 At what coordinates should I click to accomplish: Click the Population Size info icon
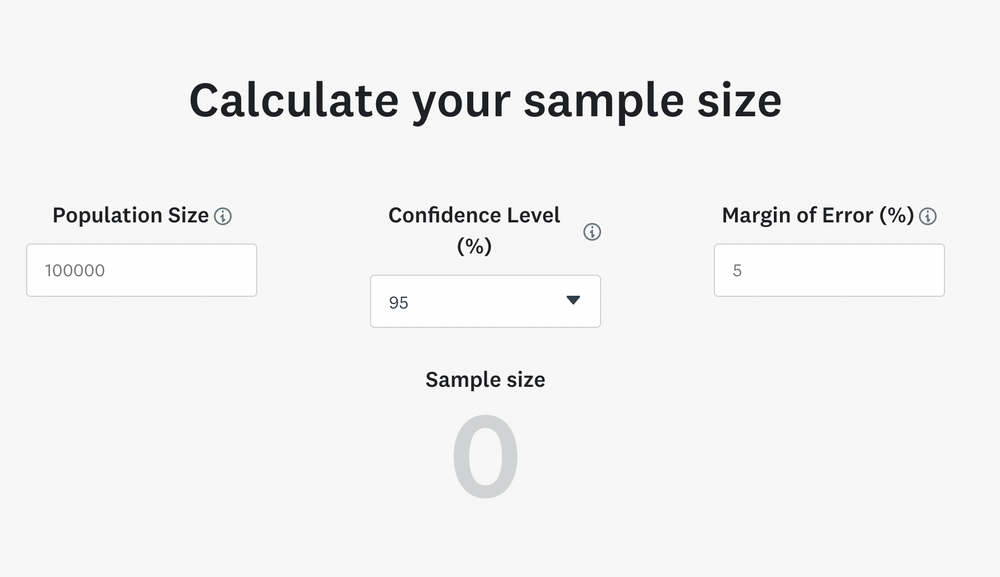pyautogui.click(x=223, y=216)
